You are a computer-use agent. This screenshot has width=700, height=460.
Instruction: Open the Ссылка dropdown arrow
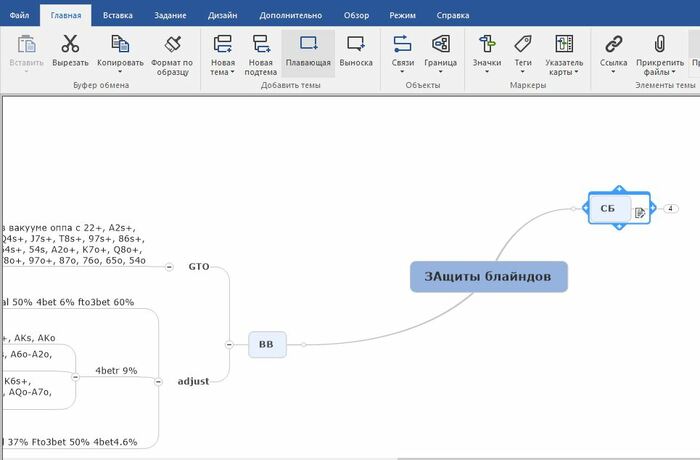613,71
